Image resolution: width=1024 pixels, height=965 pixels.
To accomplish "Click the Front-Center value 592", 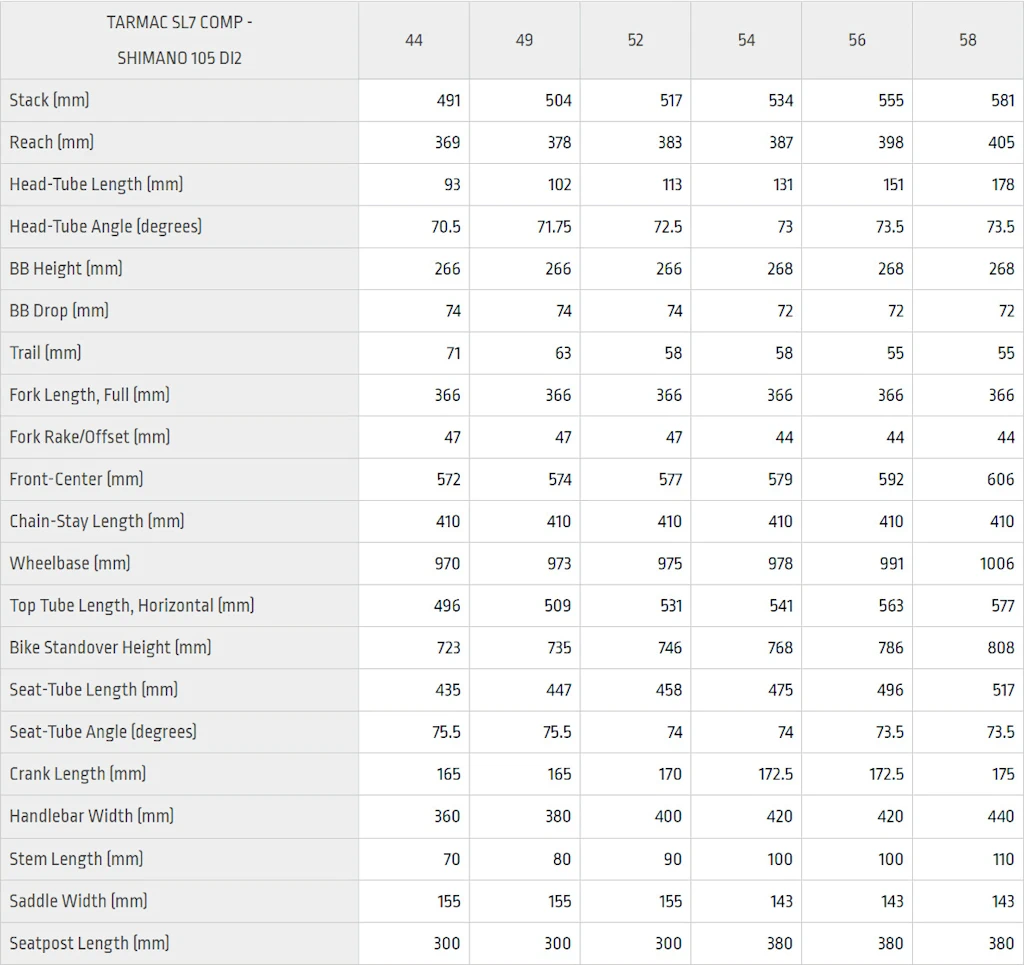I will pyautogui.click(x=890, y=479).
